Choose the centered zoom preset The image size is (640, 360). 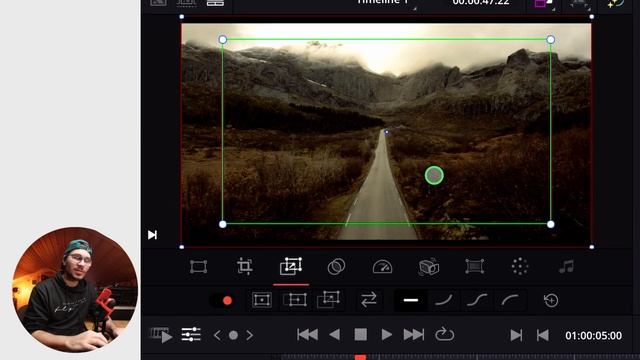tap(262, 300)
